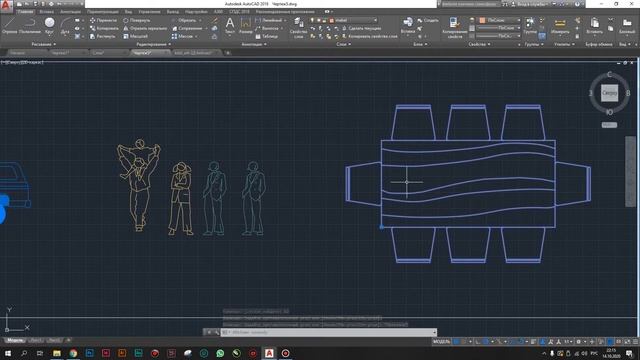Image resolution: width=640 pixels, height=360 pixels.
Task: Click the Базовый view tool
Action: pyautogui.click(x=627, y=26)
